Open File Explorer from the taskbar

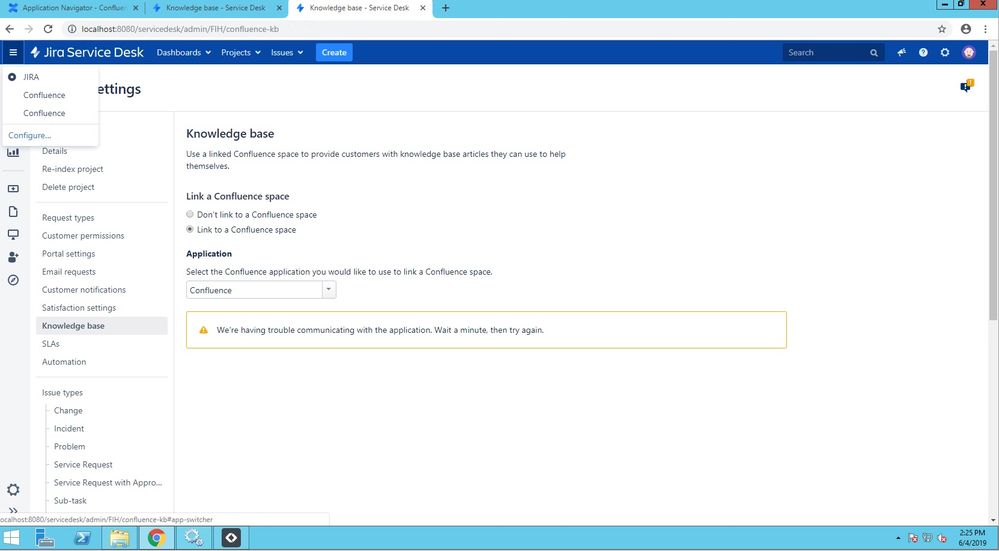click(x=119, y=538)
